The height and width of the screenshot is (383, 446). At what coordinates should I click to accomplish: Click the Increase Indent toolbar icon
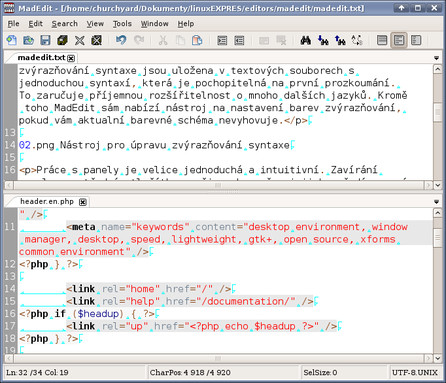tap(222, 40)
